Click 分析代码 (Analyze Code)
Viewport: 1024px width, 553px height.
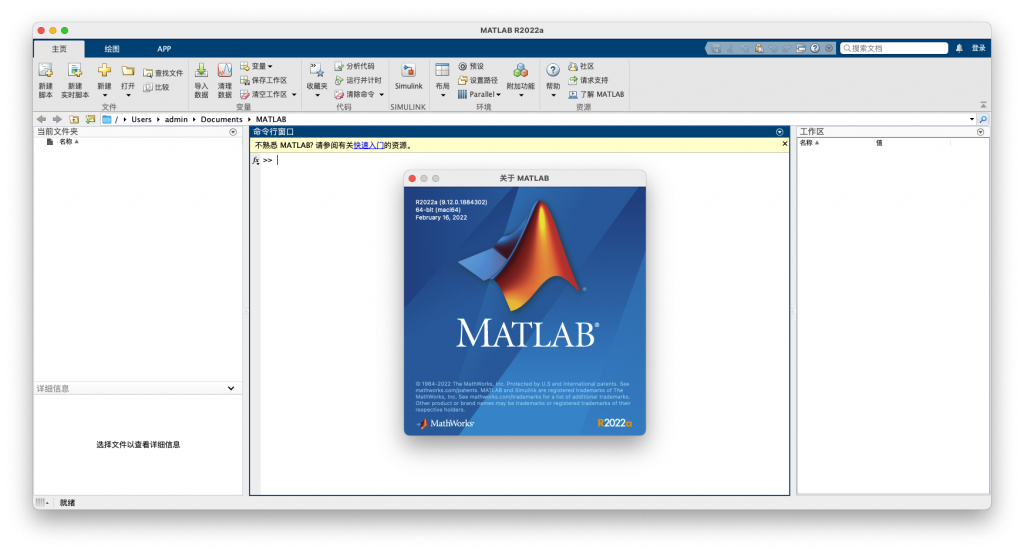click(355, 66)
